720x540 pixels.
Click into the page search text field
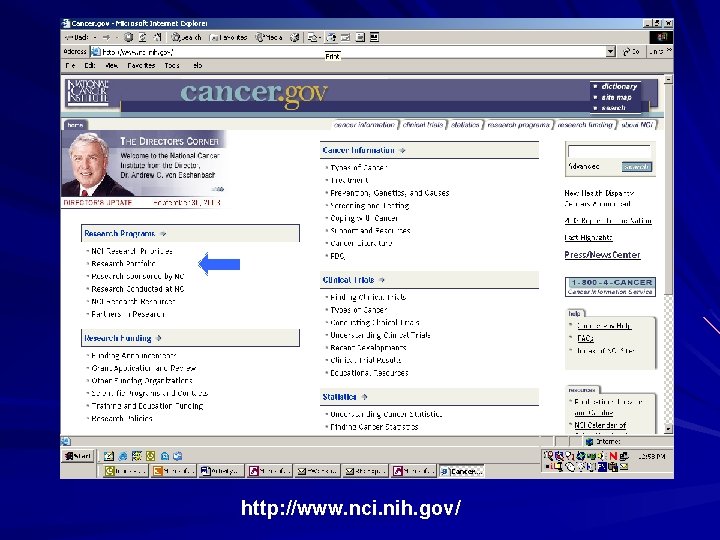609,151
